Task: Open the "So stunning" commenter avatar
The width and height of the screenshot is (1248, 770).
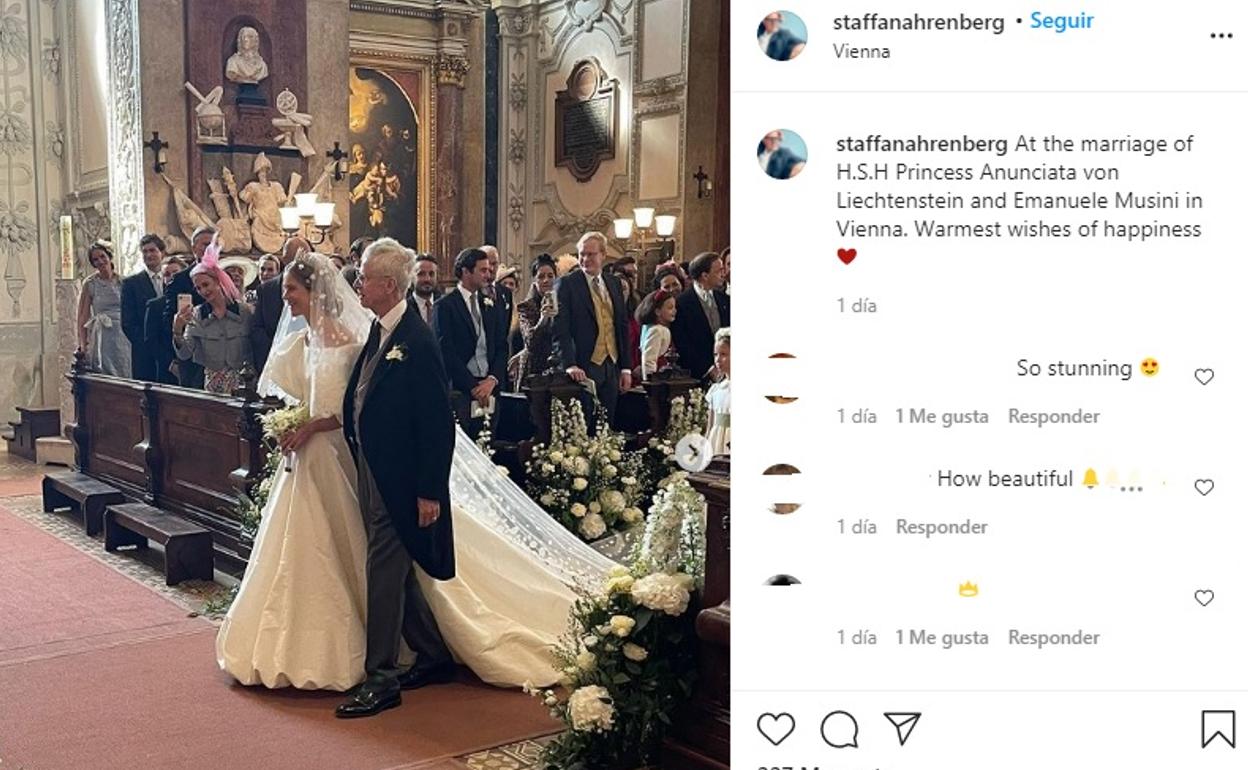Action: (782, 378)
